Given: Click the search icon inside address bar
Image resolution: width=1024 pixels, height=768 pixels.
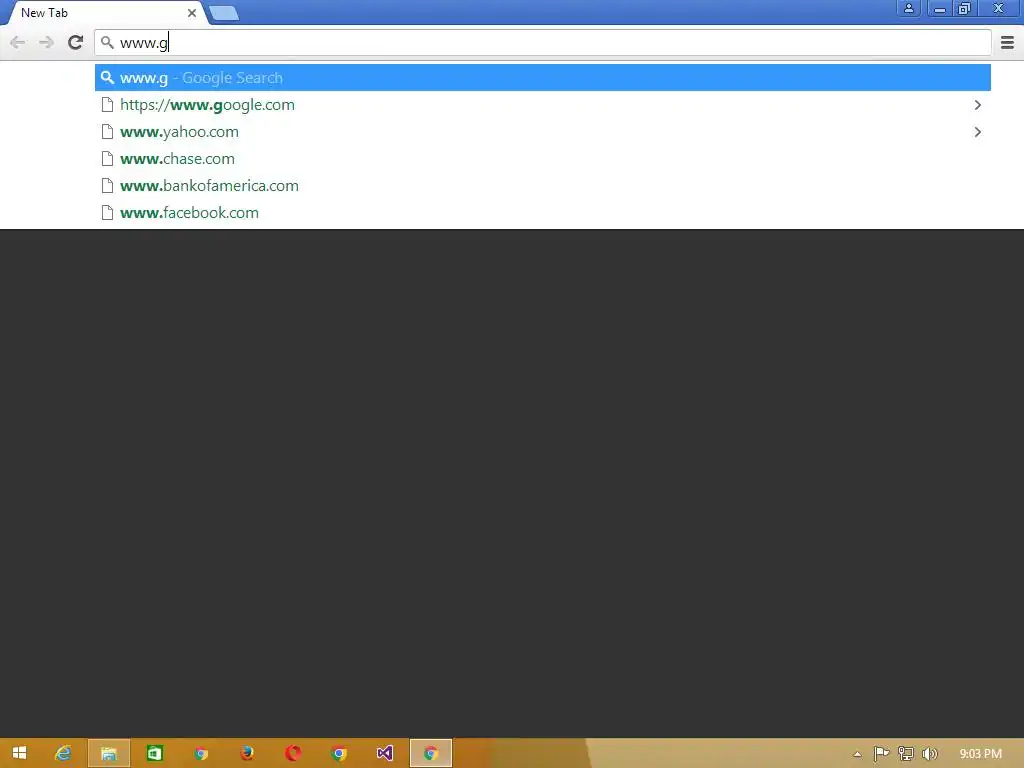Looking at the screenshot, I should (108, 43).
